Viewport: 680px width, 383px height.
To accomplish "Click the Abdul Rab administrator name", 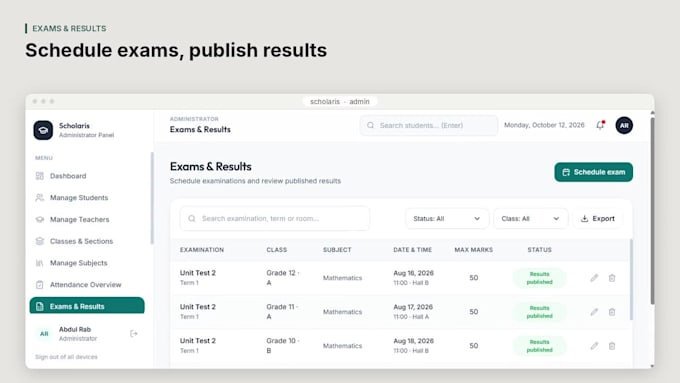I will tap(75, 329).
